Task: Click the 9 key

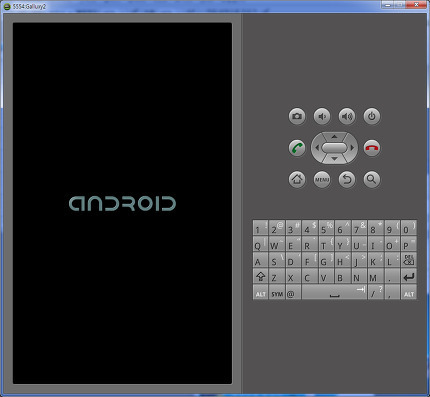Action: tap(392, 228)
